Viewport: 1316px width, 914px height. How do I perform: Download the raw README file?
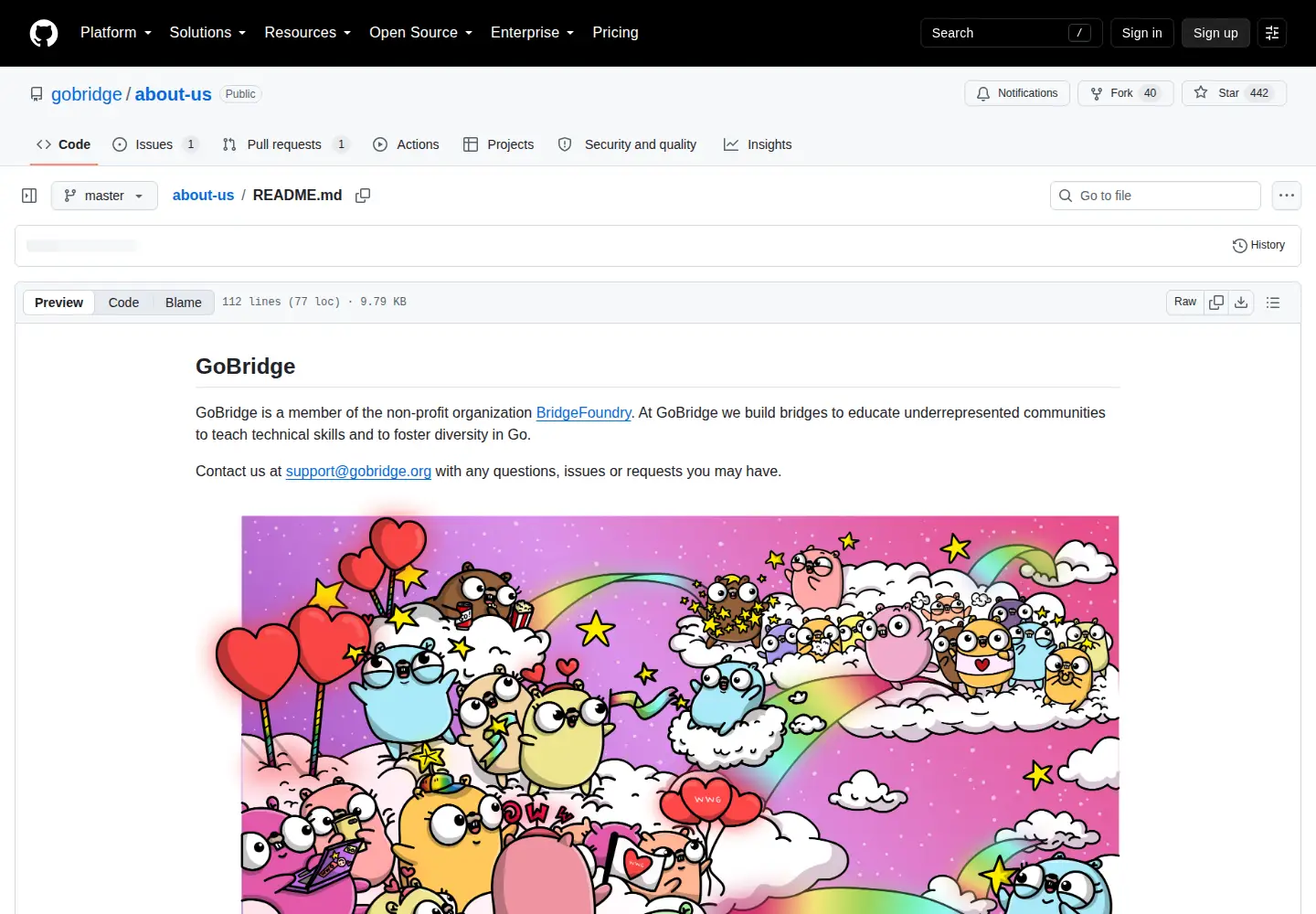point(1241,303)
